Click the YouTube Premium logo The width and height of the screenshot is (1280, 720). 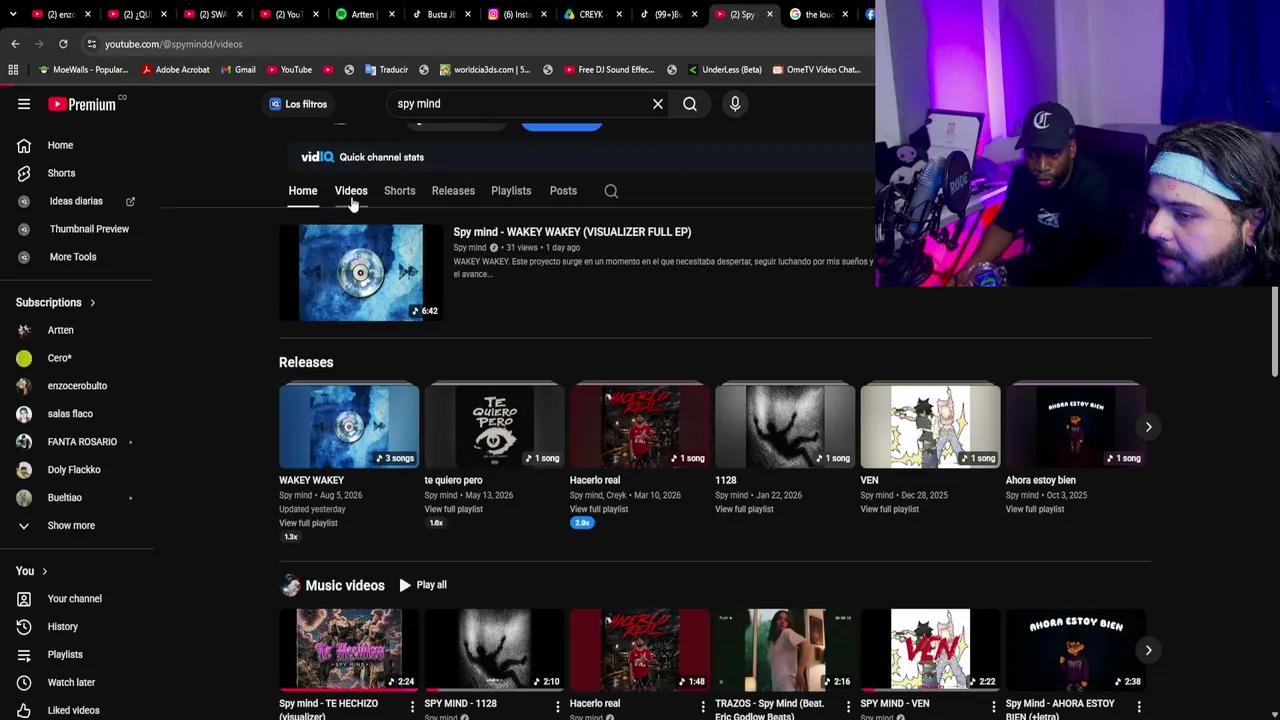point(82,104)
